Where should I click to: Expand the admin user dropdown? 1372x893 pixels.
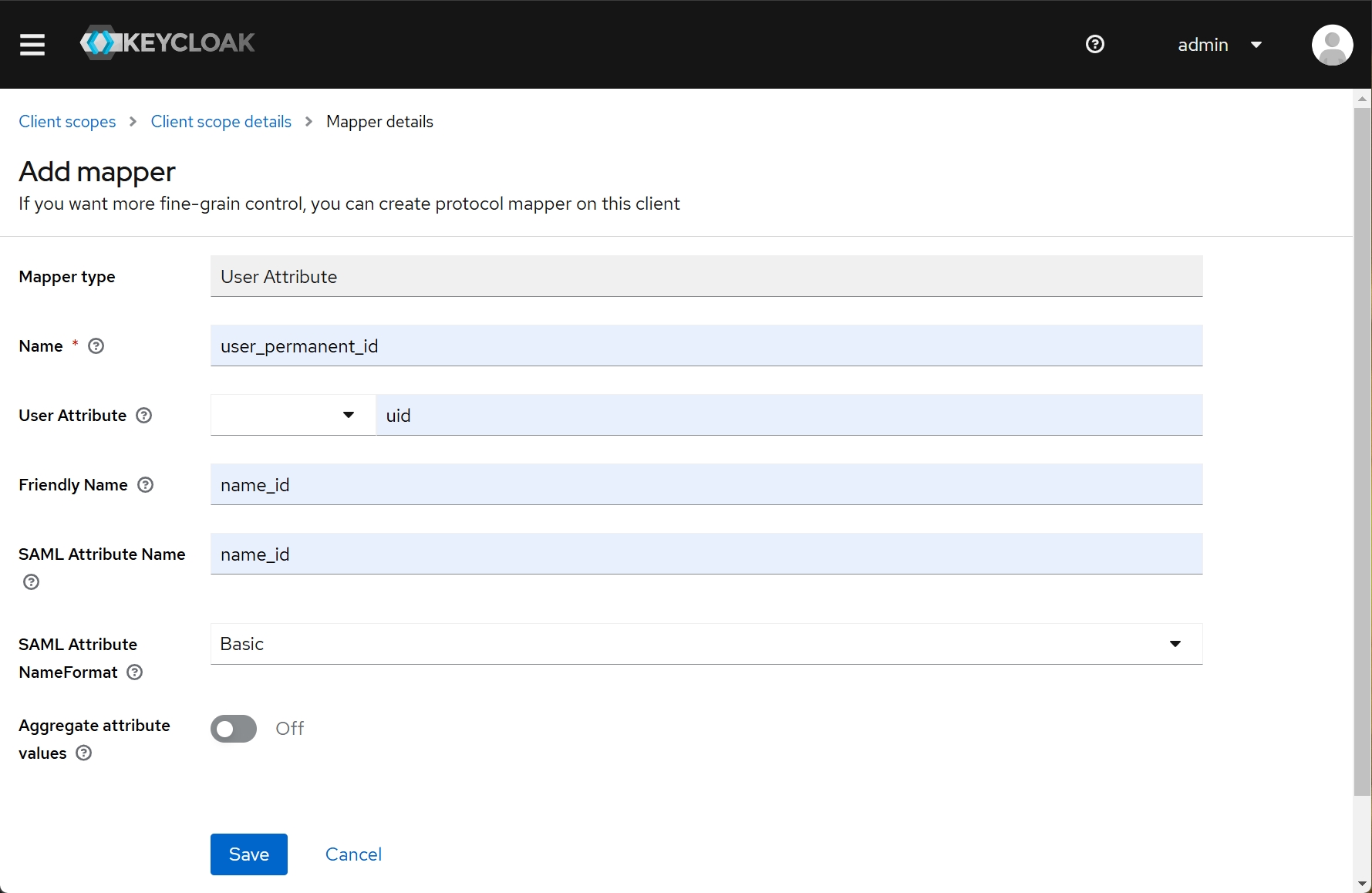1219,45
